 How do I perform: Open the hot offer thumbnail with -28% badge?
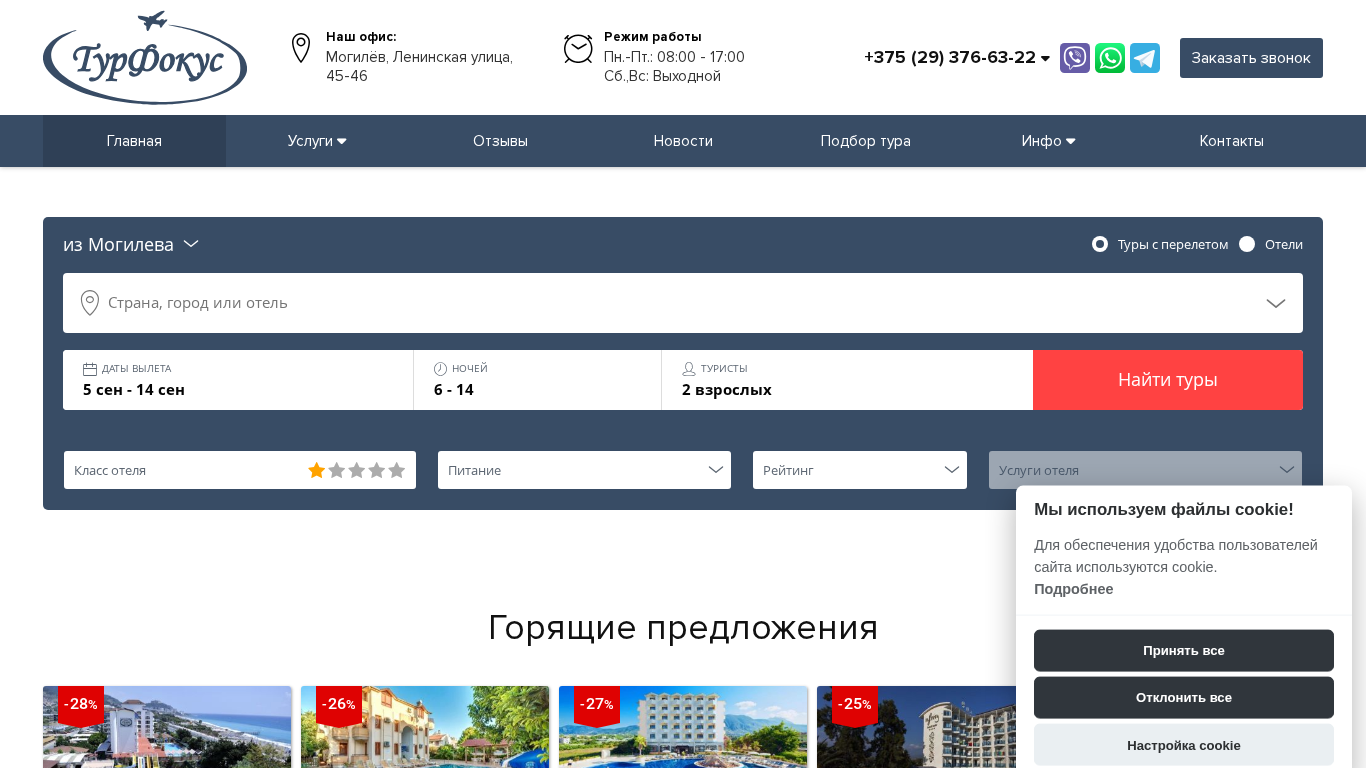click(167, 727)
